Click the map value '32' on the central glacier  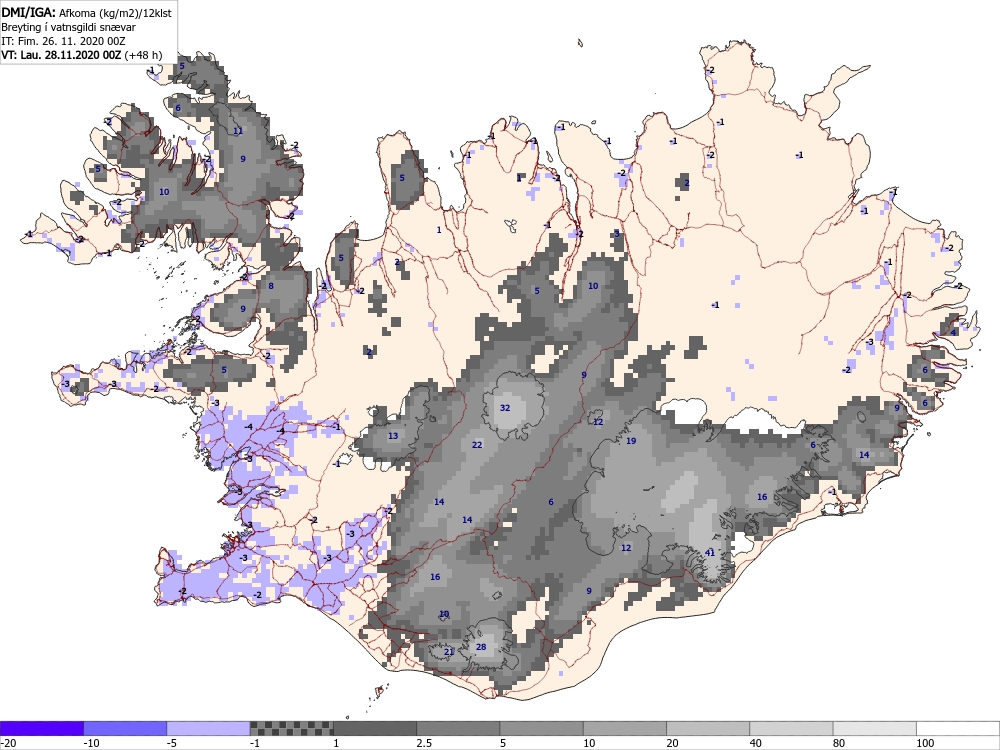point(505,408)
